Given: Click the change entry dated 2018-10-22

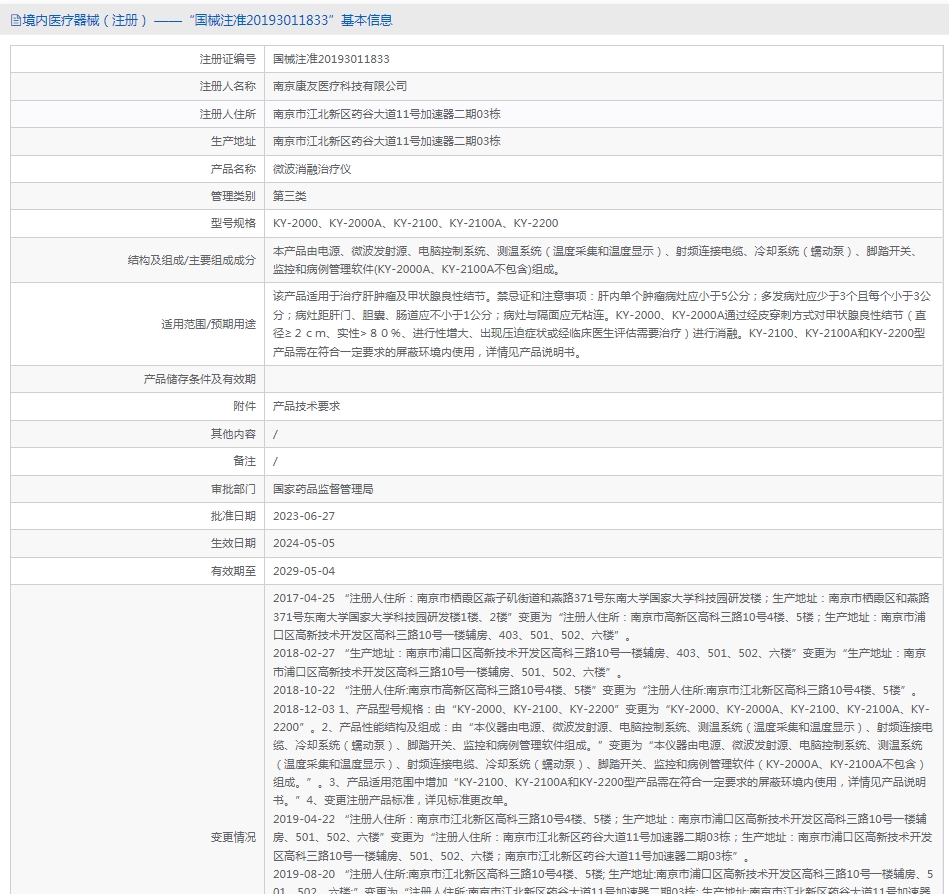Looking at the screenshot, I should tap(596, 691).
